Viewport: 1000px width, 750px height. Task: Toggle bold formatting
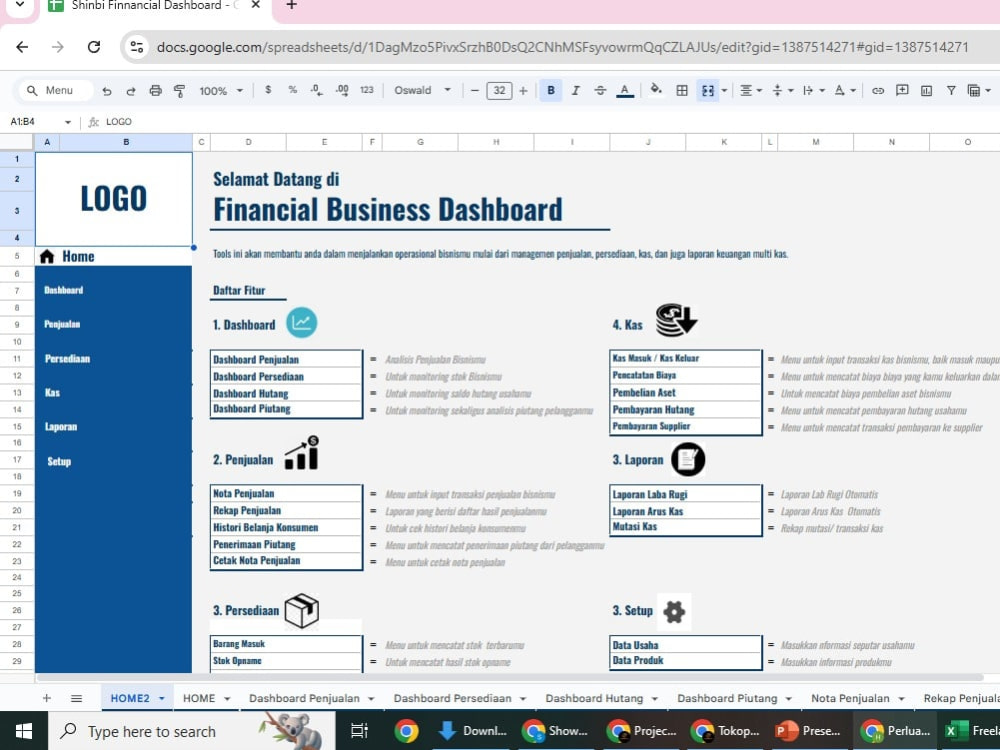coord(550,91)
